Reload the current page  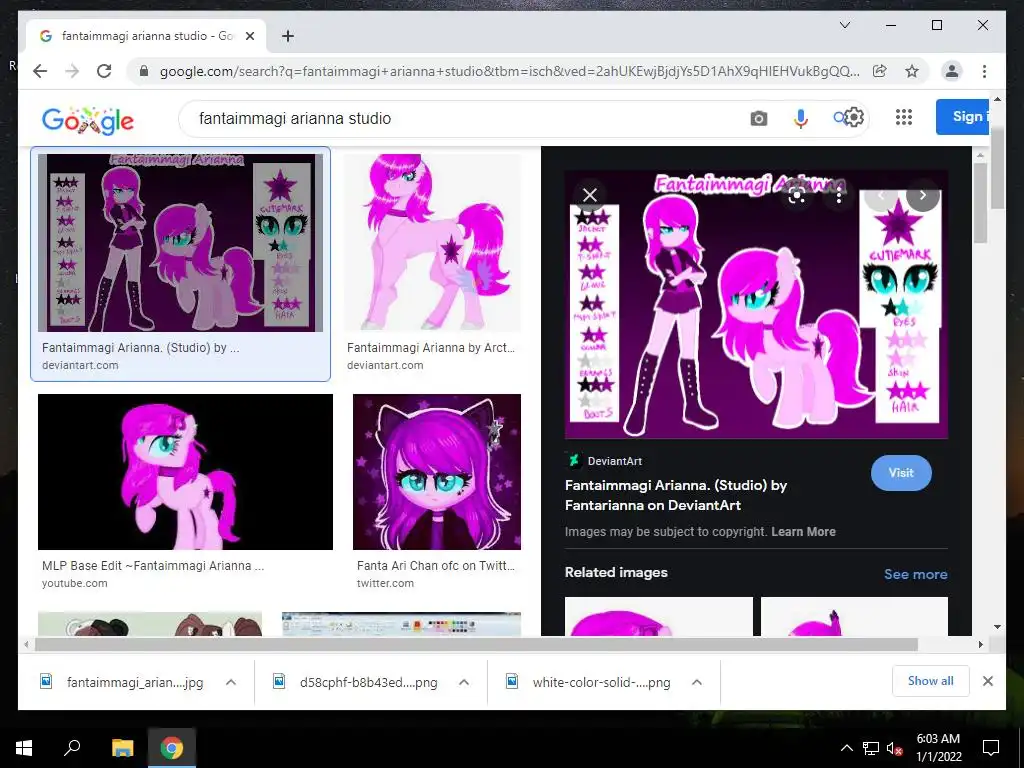tap(104, 71)
